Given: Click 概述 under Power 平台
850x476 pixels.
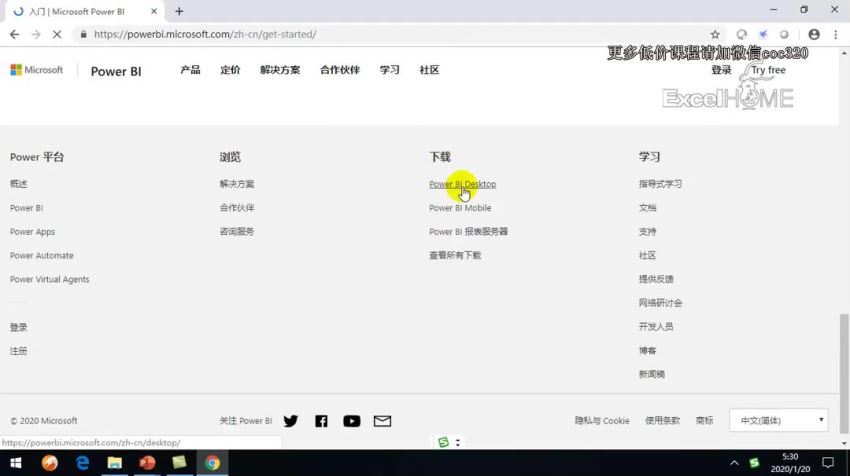Looking at the screenshot, I should [x=18, y=184].
